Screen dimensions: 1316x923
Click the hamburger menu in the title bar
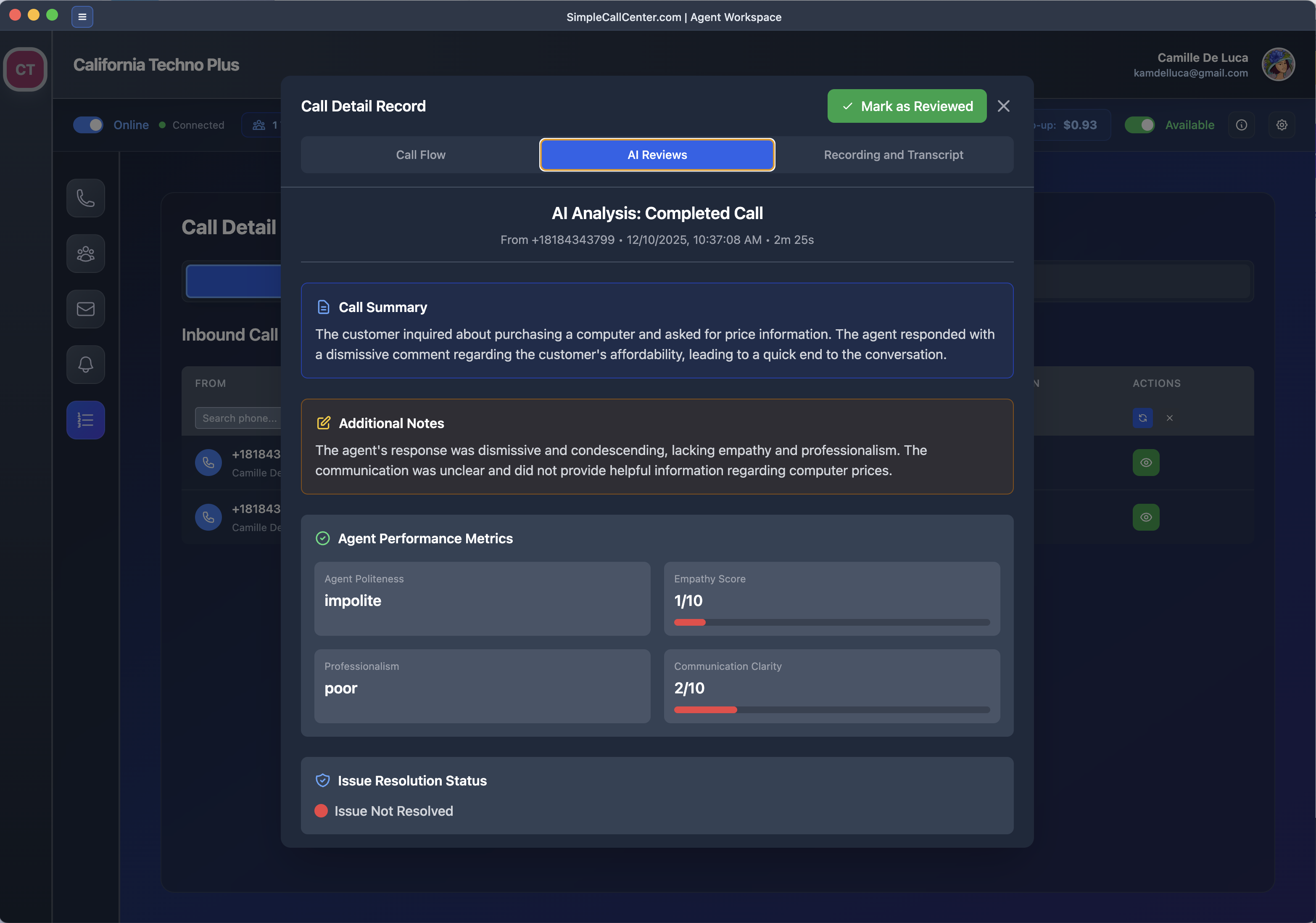click(x=82, y=17)
